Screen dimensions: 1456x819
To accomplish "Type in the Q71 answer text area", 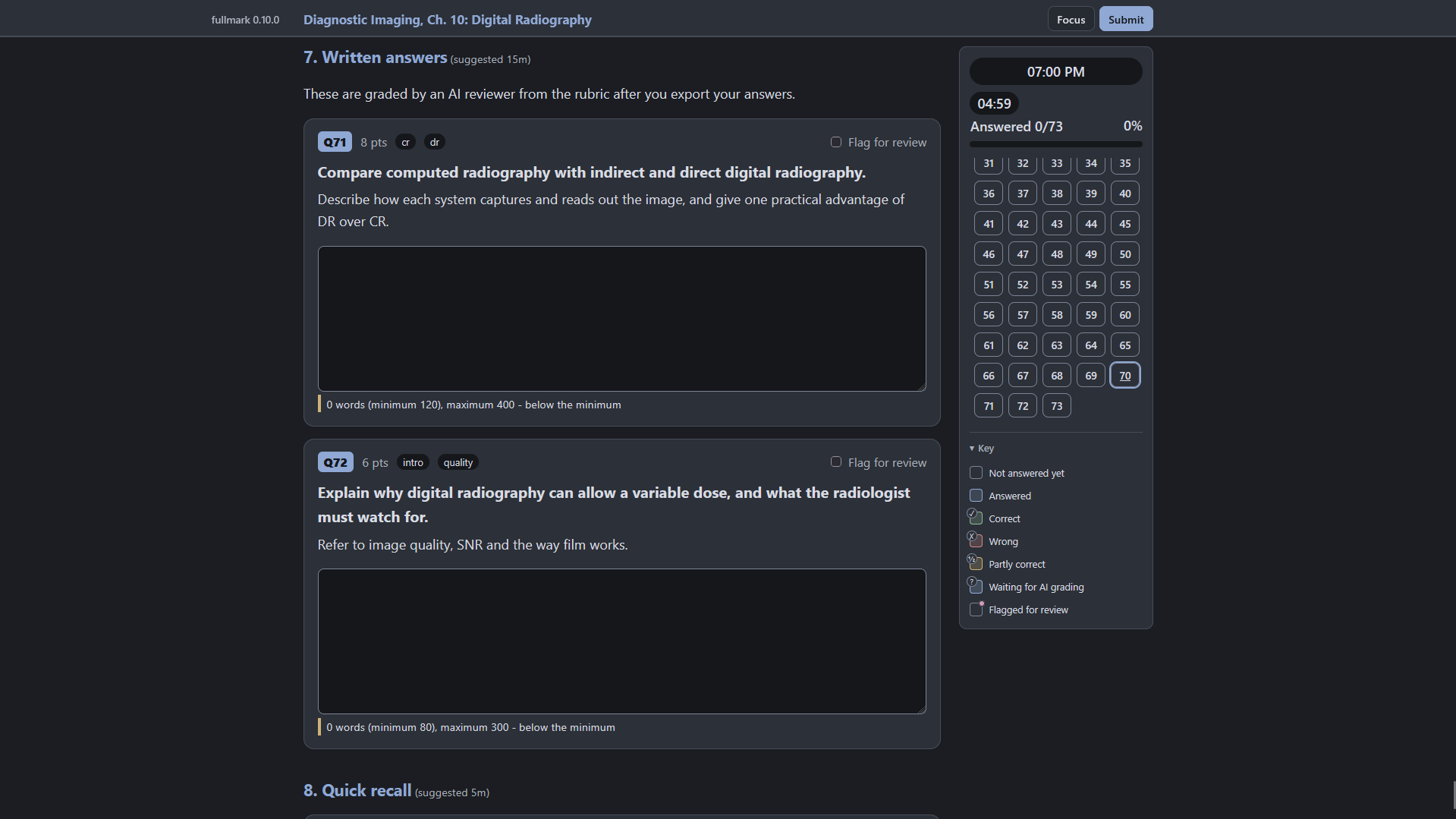I will (x=621, y=319).
